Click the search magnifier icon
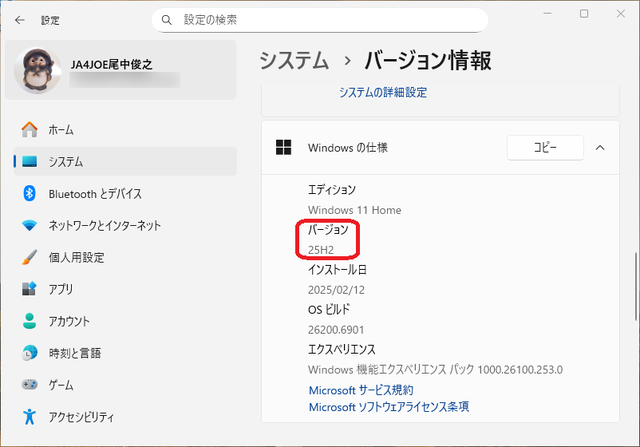 pyautogui.click(x=167, y=20)
